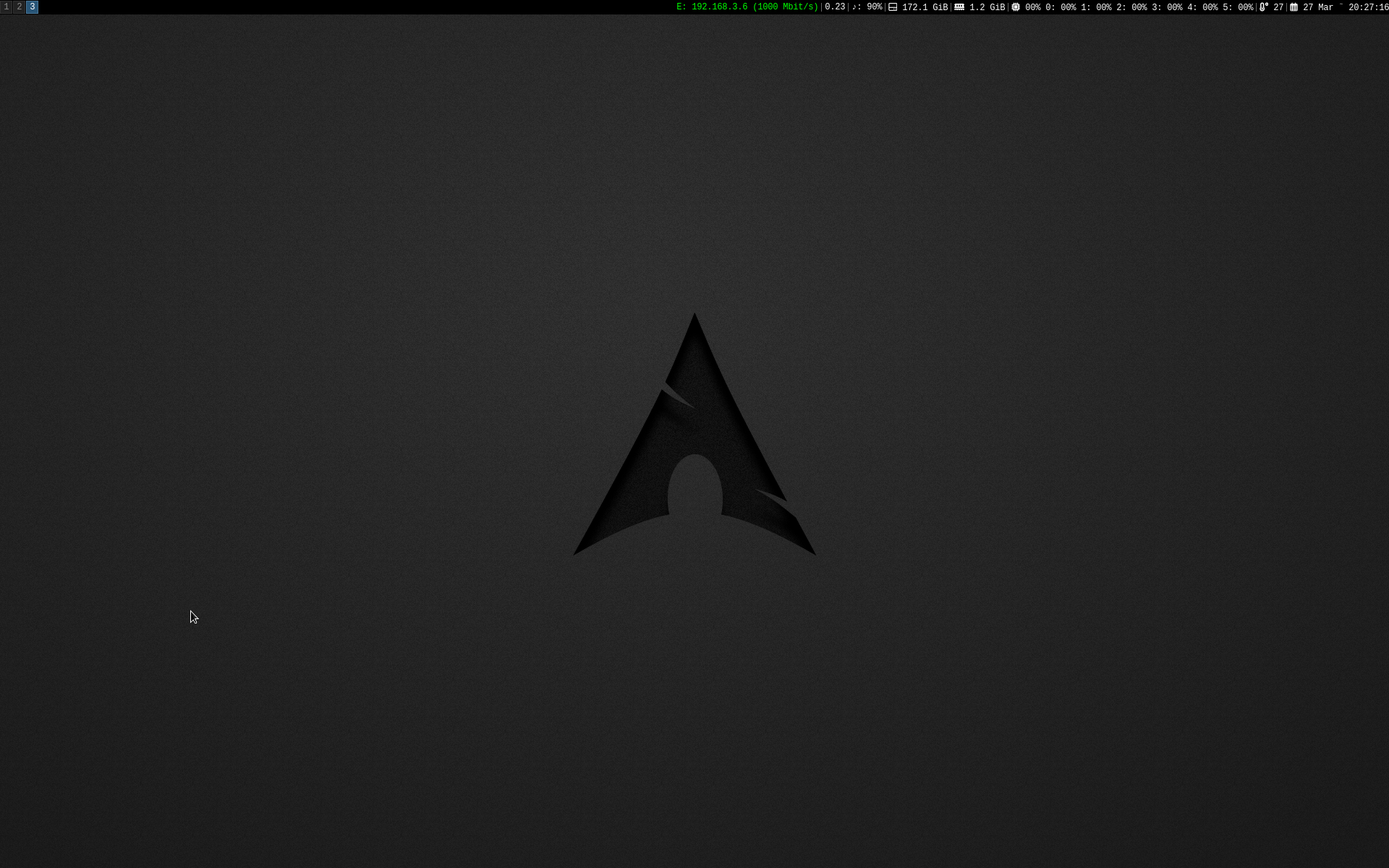Click the 1.2 GiB memory usage text
The width and height of the screenshot is (1389, 868).
(x=987, y=7)
